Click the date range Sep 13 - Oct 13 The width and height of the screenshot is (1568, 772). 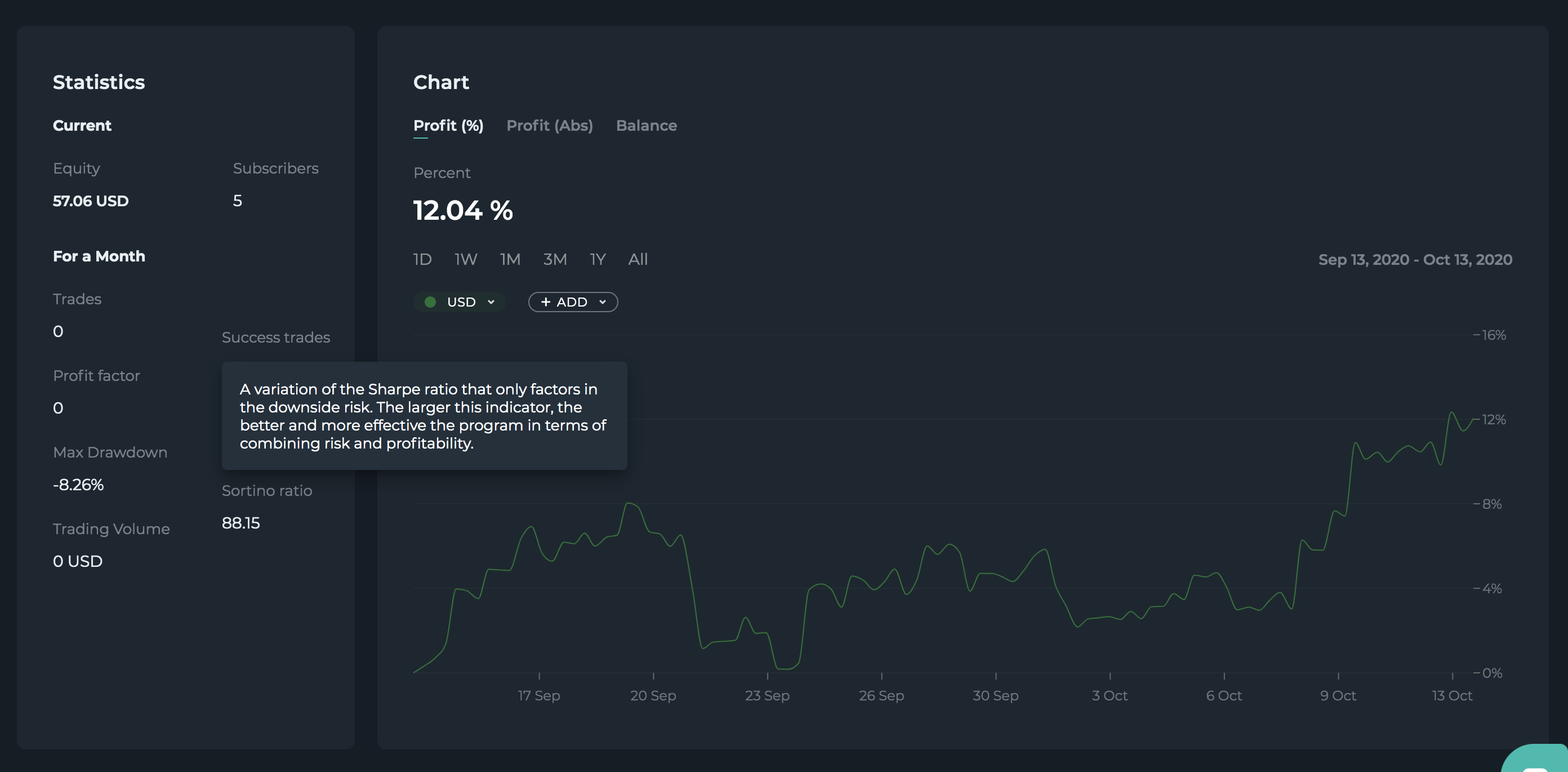(x=1415, y=260)
